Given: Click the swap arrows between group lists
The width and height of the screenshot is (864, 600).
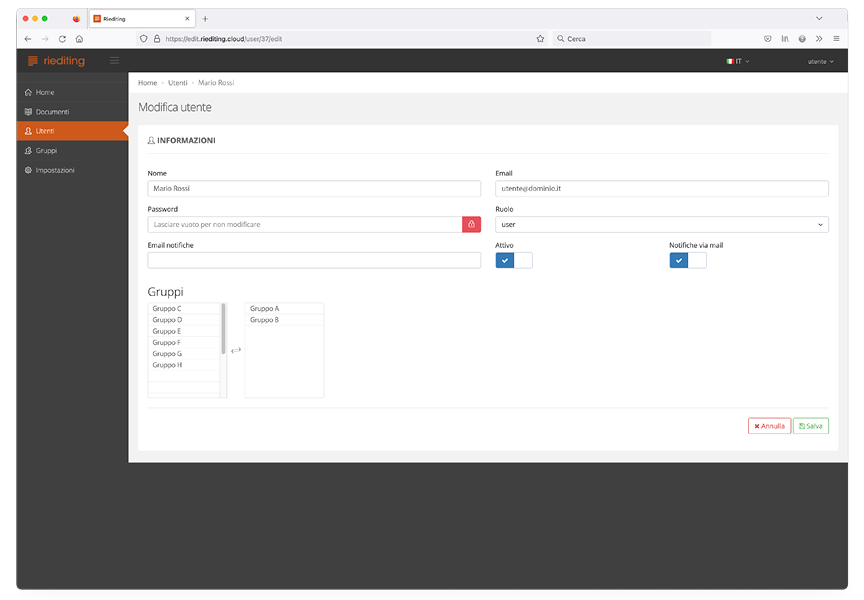Looking at the screenshot, I should (236, 350).
